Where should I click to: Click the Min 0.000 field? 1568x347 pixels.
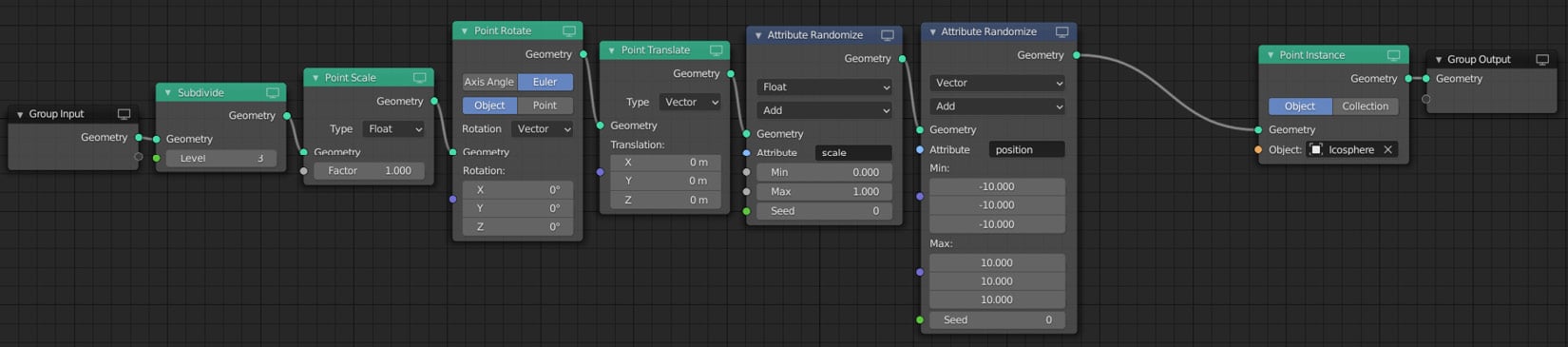pos(824,173)
